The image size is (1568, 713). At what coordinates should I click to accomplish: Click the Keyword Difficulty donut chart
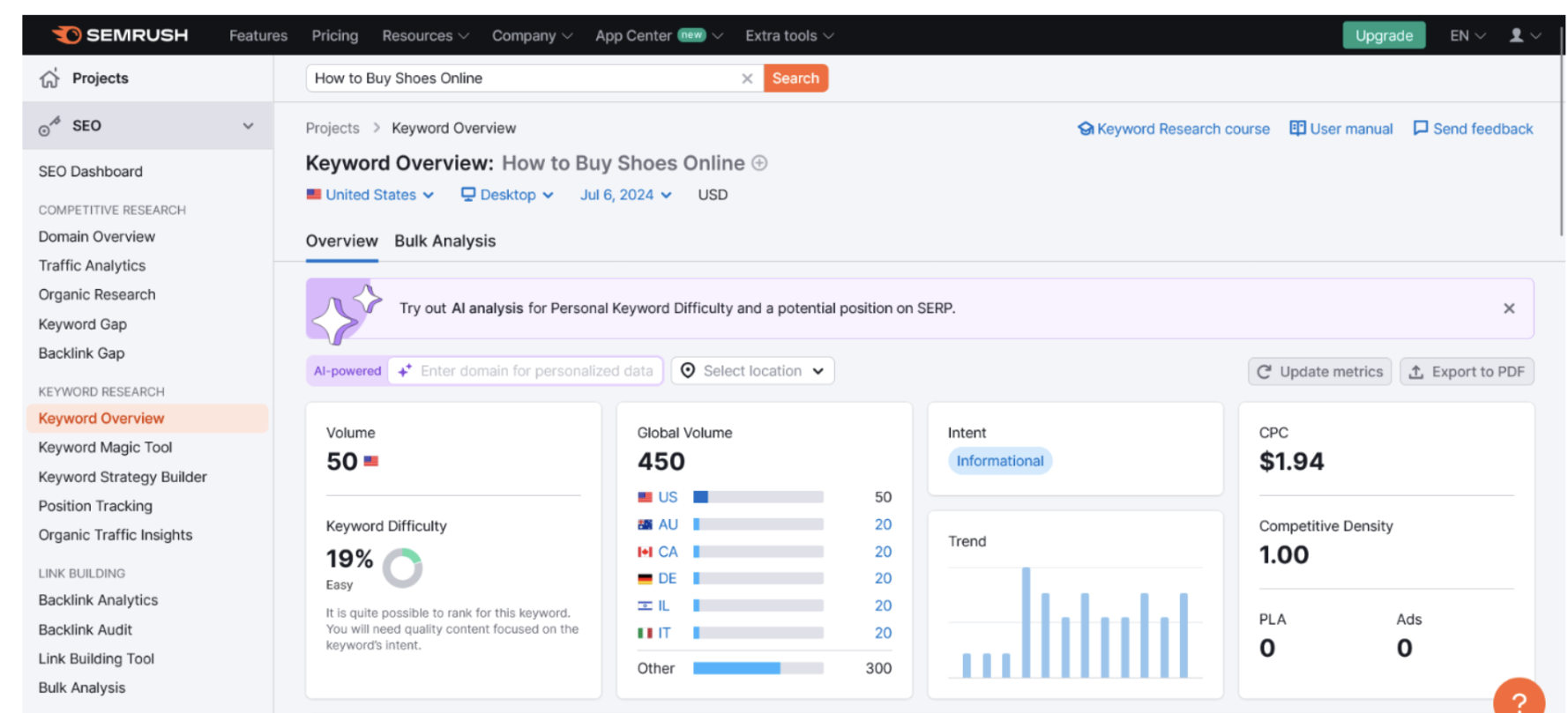(x=402, y=568)
